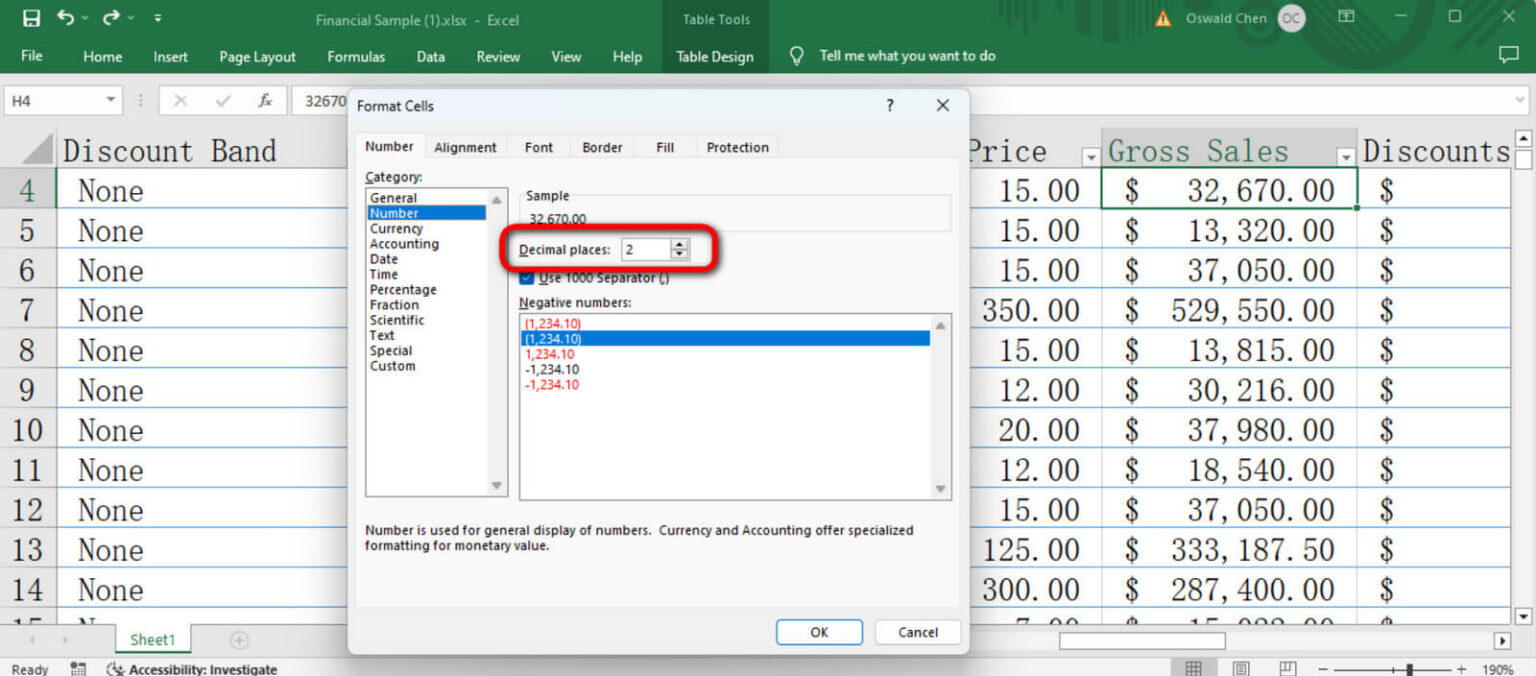Click the Save icon in title bar
This screenshot has width=1536, height=676.
tap(31, 18)
